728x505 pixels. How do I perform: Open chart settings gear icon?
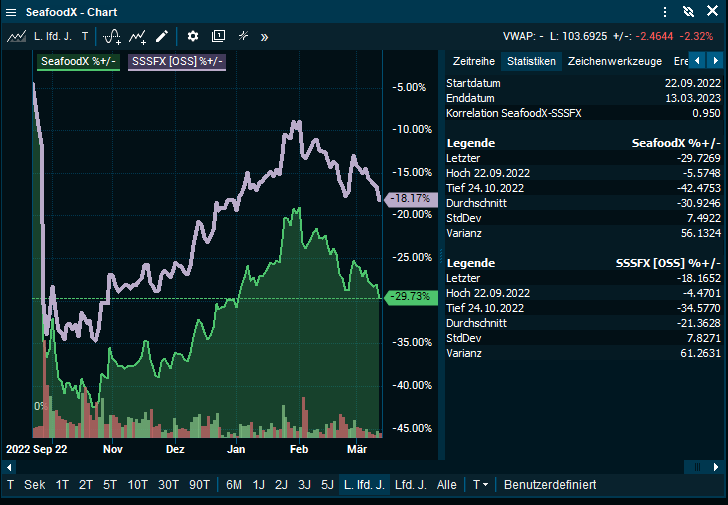193,36
